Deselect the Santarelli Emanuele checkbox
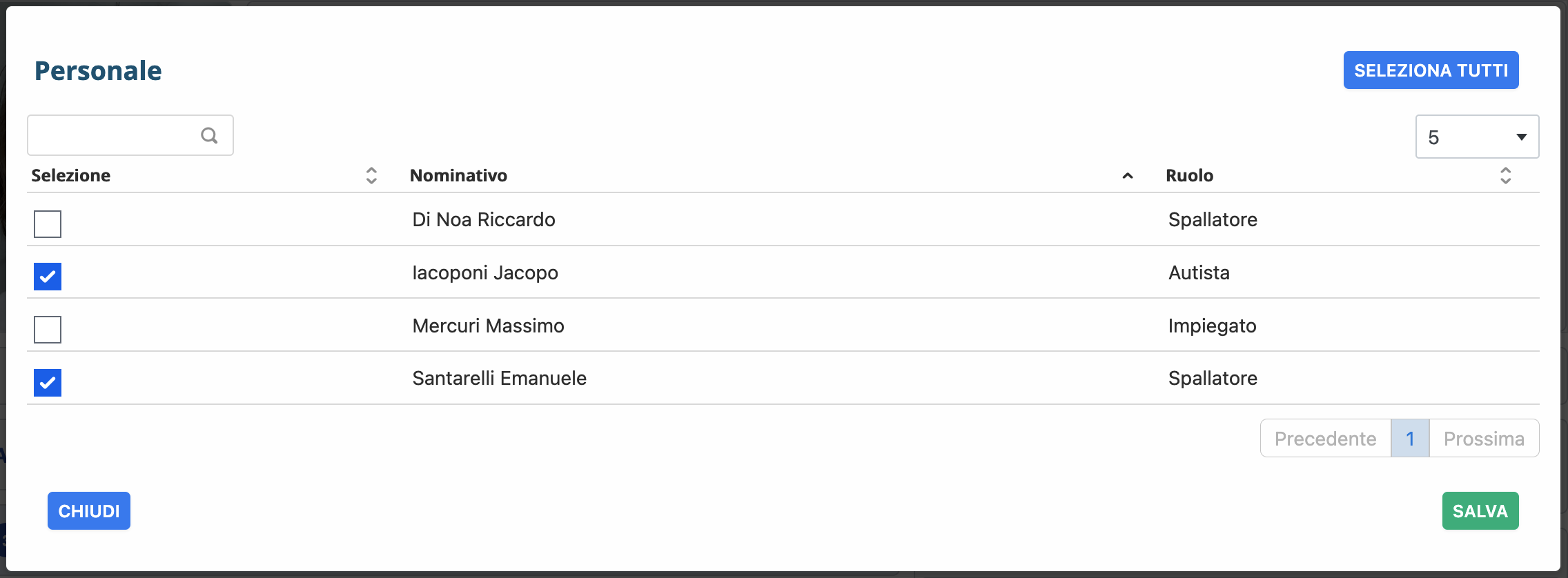 coord(48,383)
